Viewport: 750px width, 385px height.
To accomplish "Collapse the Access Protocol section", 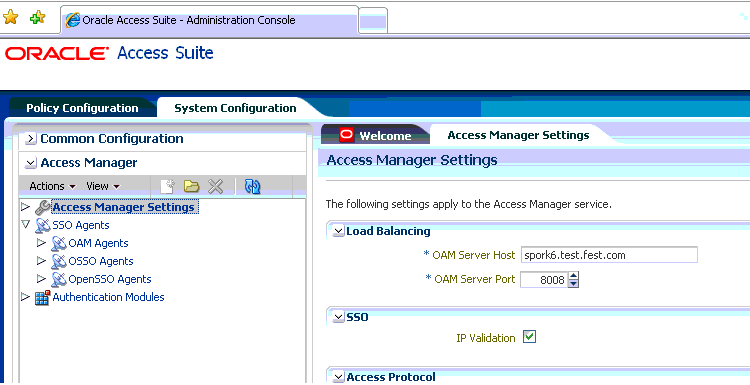I will coord(339,377).
